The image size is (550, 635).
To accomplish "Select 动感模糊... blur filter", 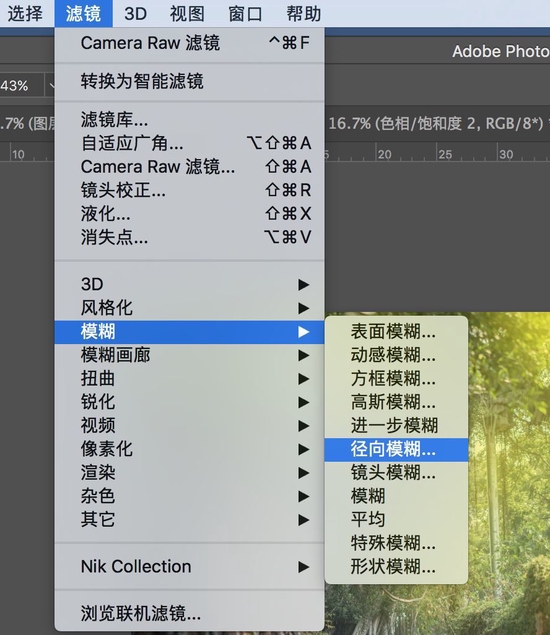I will (x=396, y=355).
